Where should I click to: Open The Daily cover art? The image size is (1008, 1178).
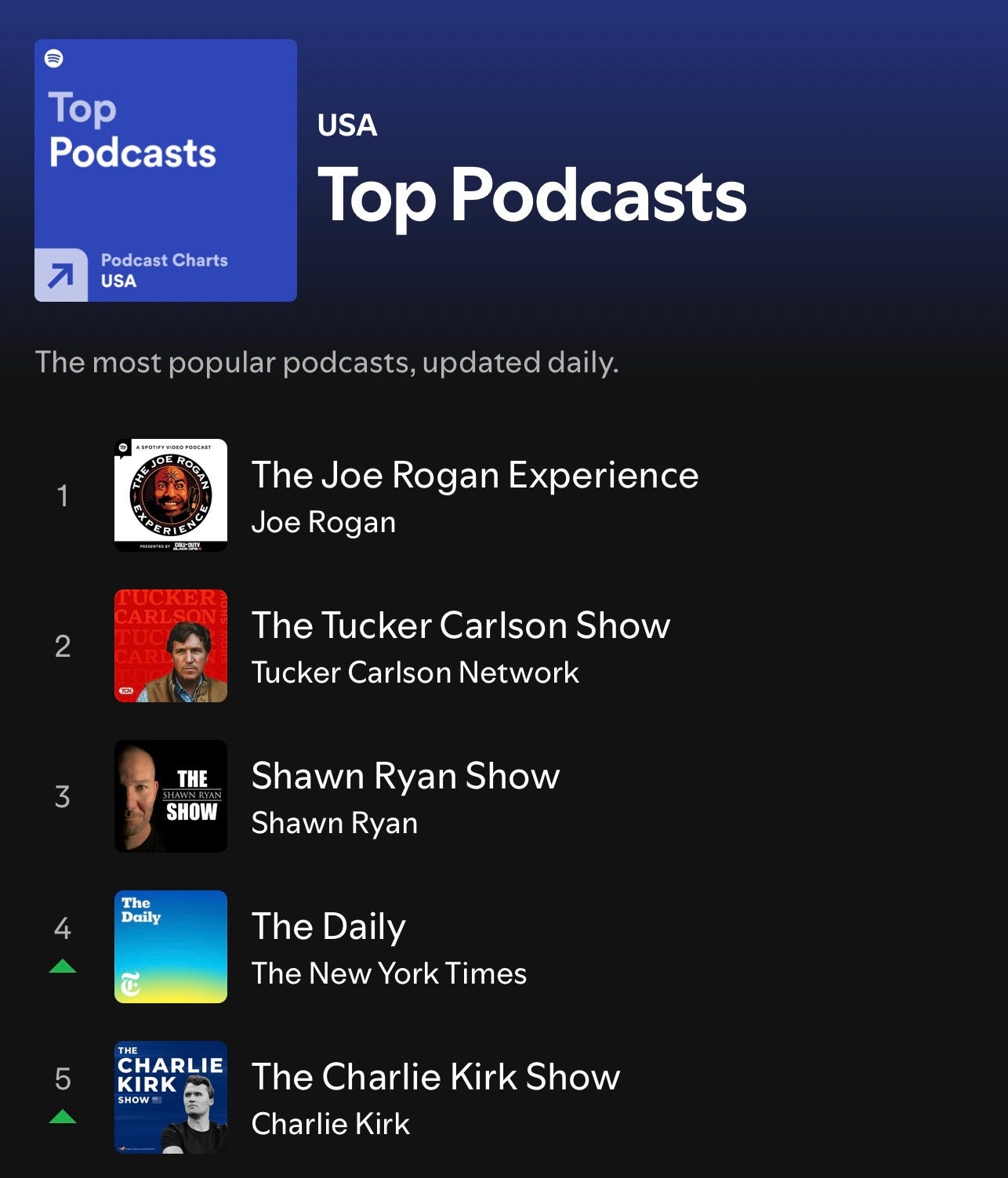click(171, 947)
